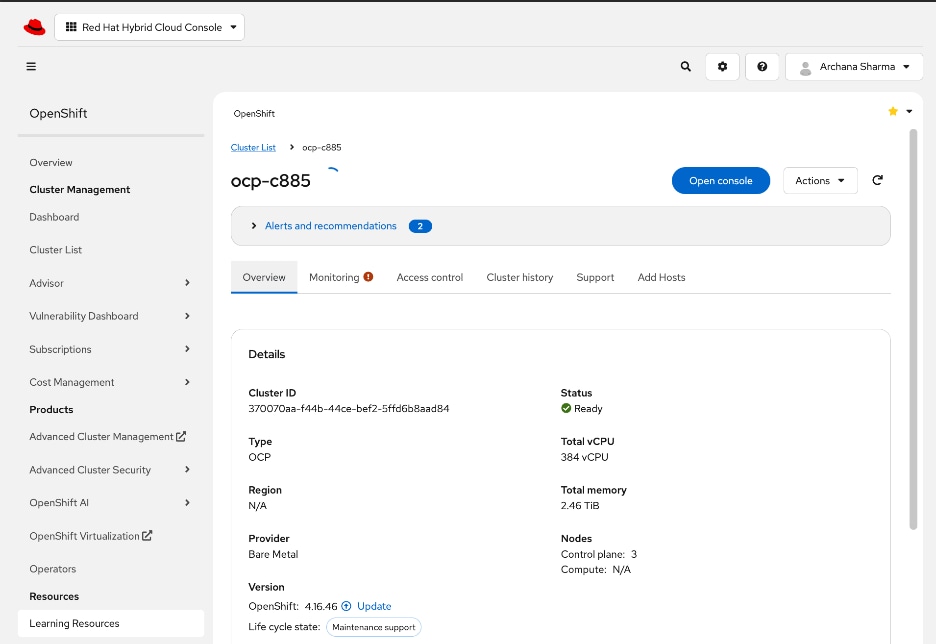Open settings via the gear icon
Viewport: 936px width, 644px height.
tap(722, 66)
